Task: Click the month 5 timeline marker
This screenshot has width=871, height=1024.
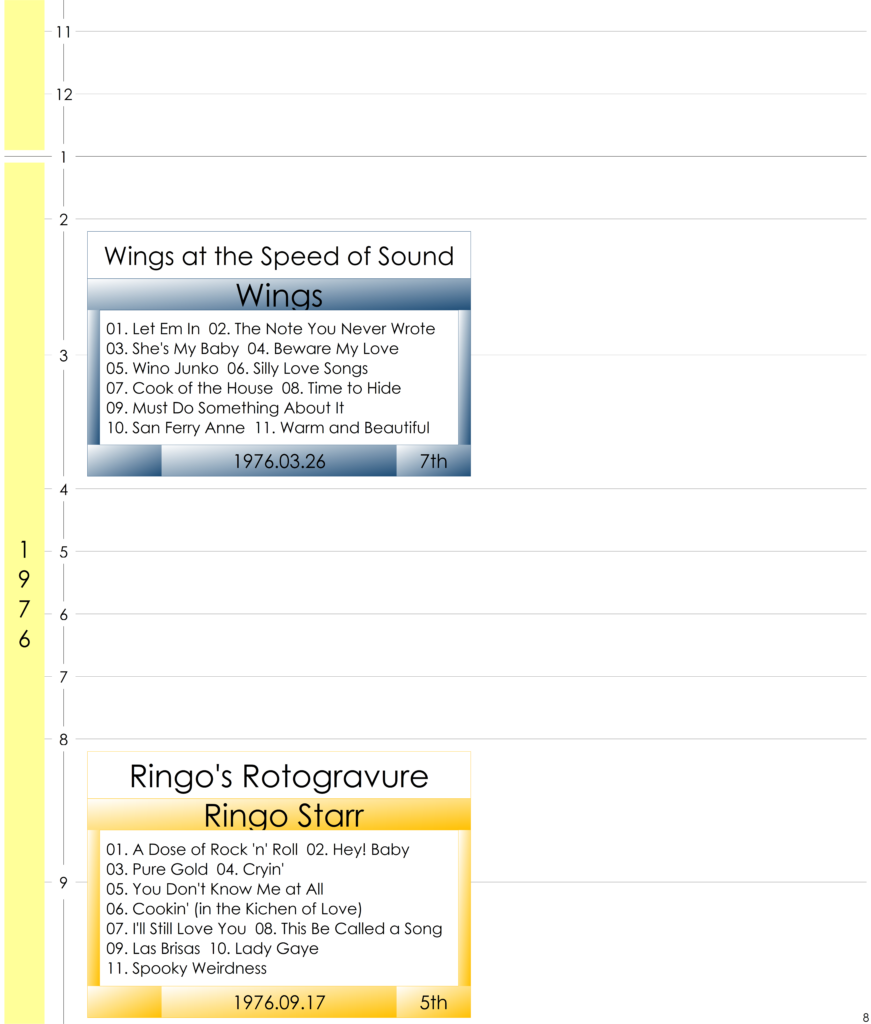Action: [63, 552]
